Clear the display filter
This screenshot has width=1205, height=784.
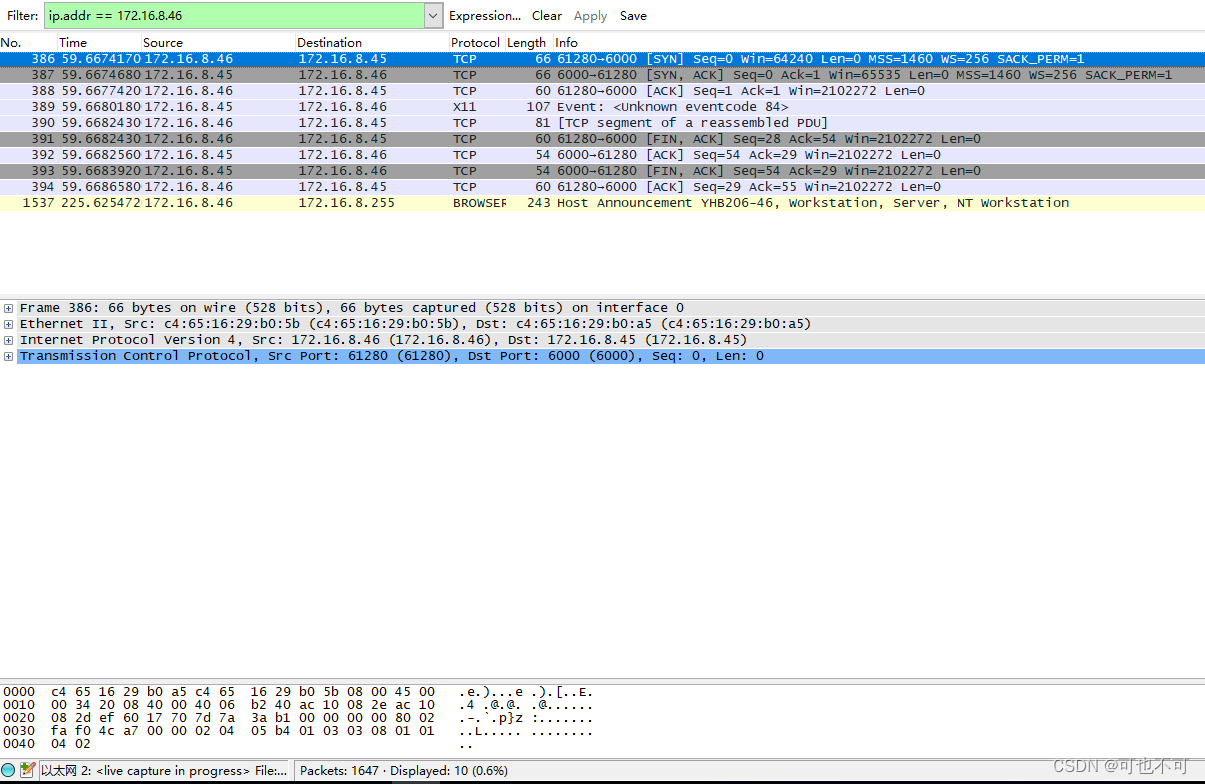click(x=547, y=15)
